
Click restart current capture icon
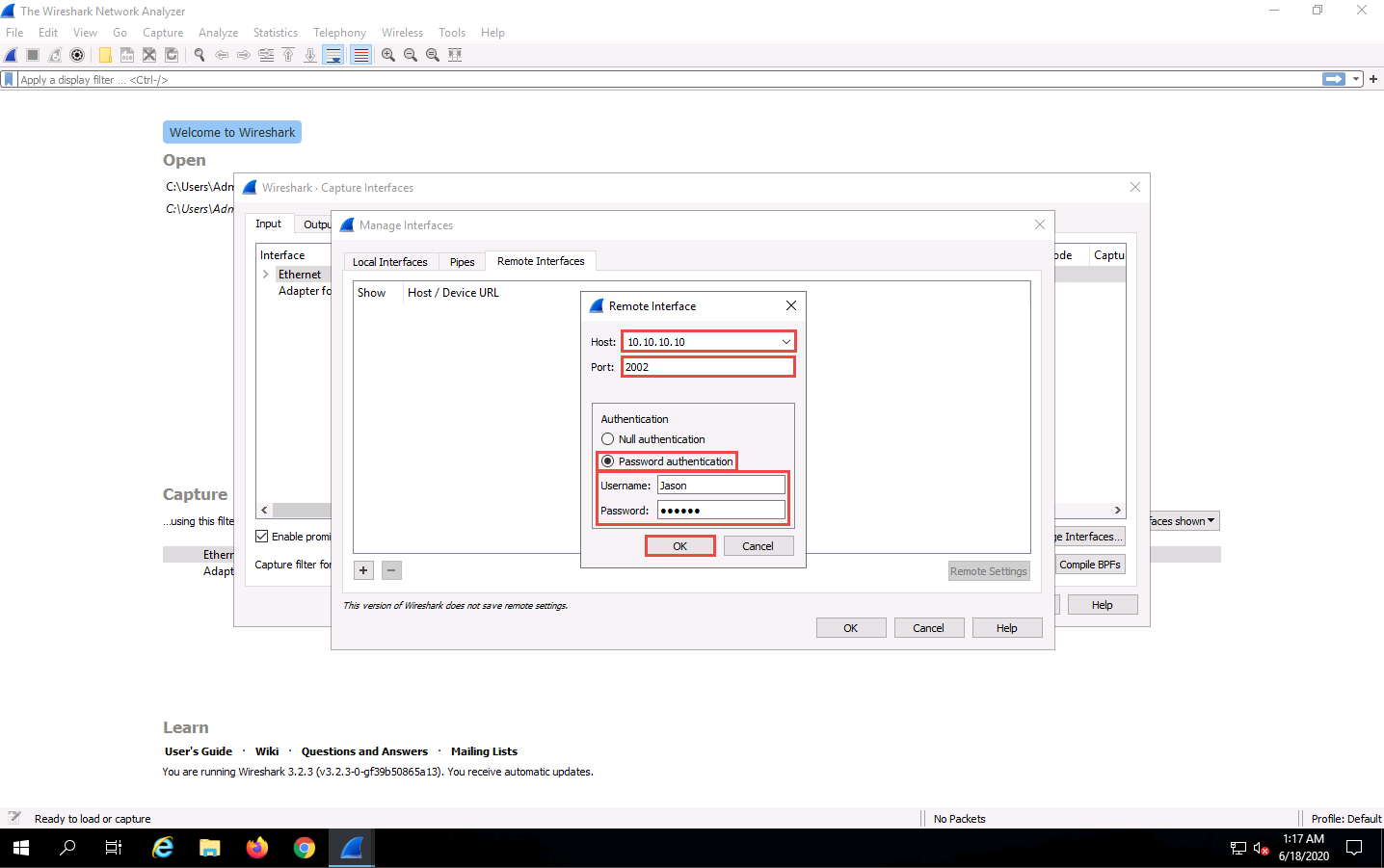pyautogui.click(x=55, y=55)
